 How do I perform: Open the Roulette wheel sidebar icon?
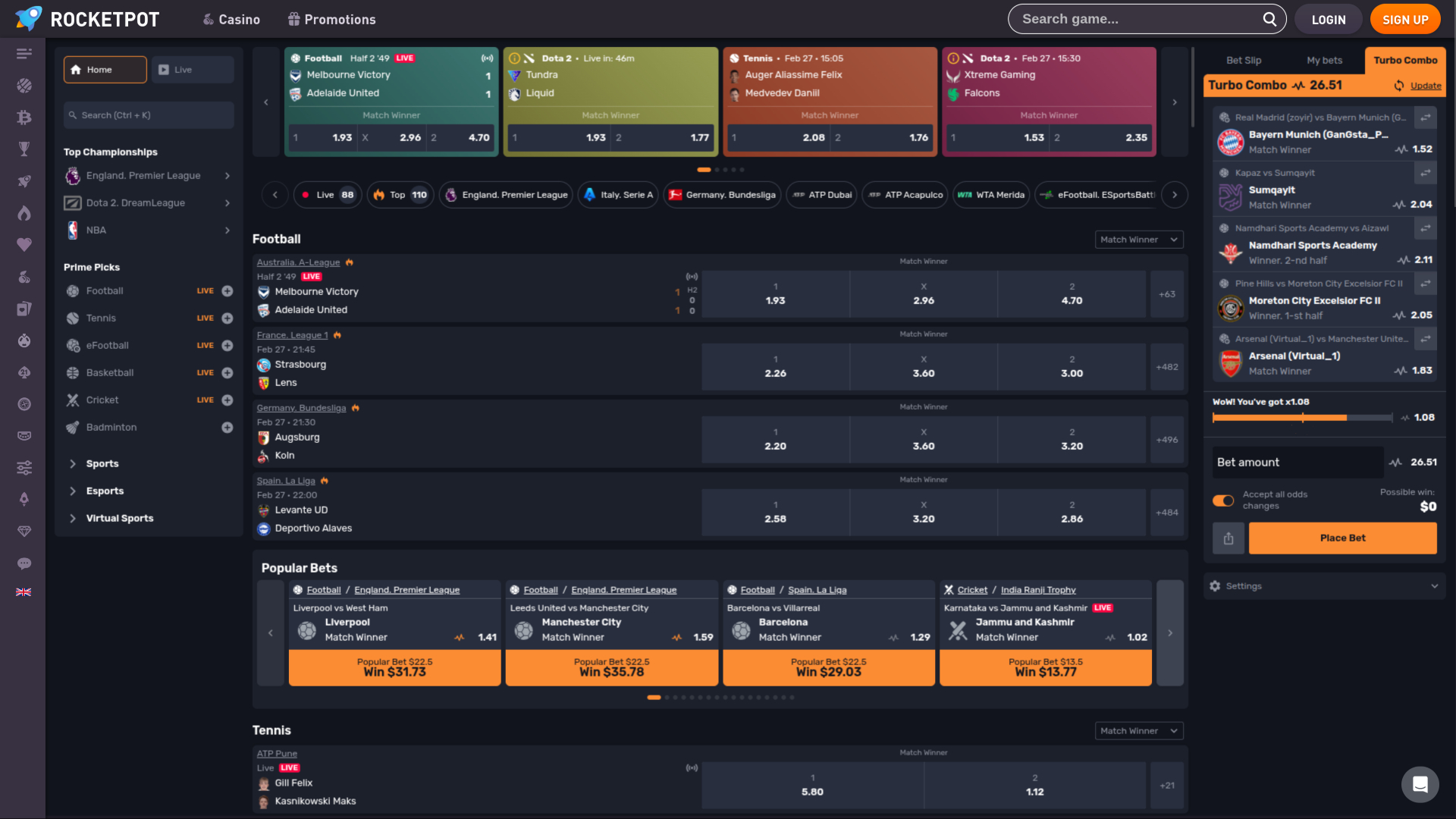(24, 404)
